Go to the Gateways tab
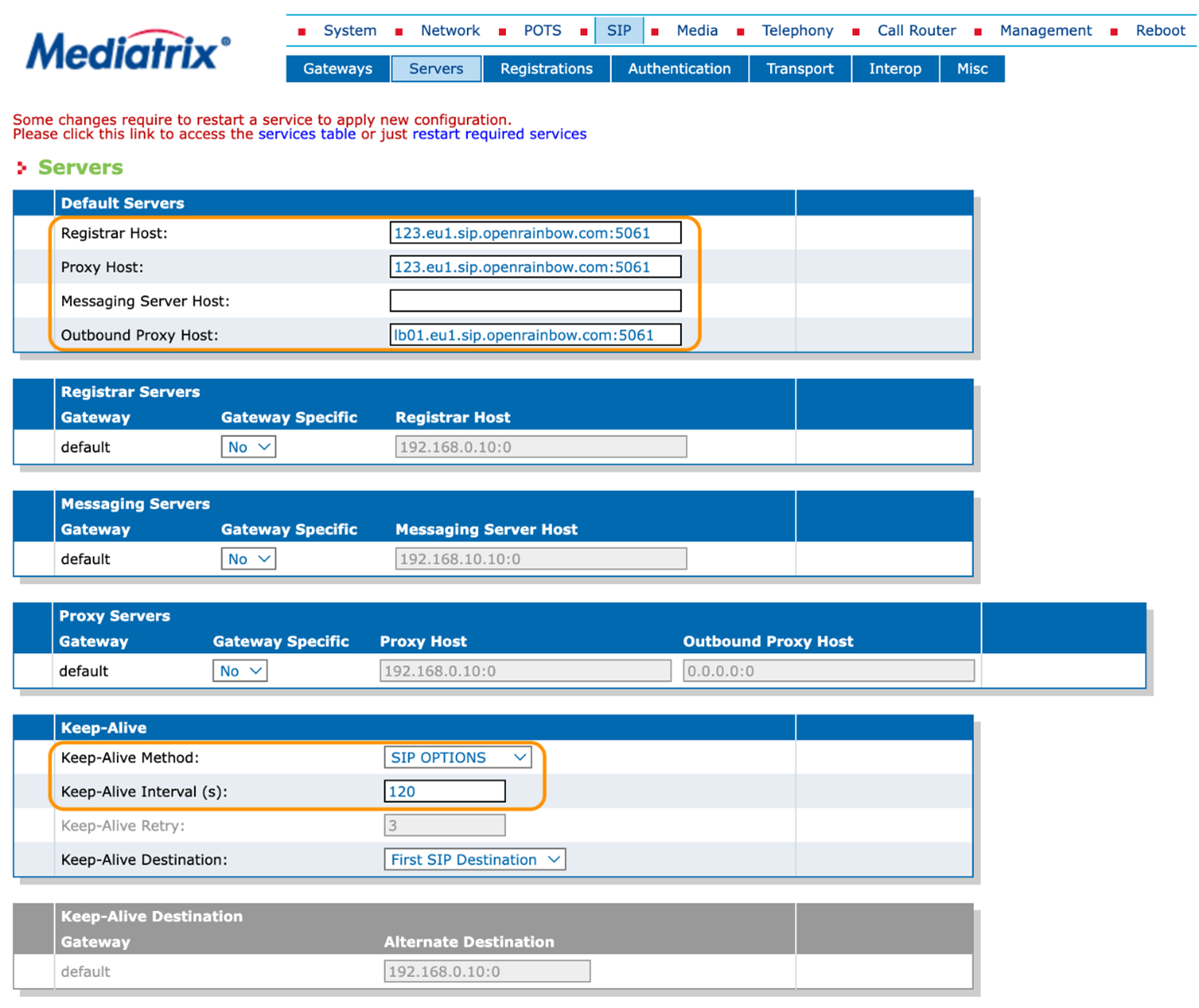 (337, 68)
